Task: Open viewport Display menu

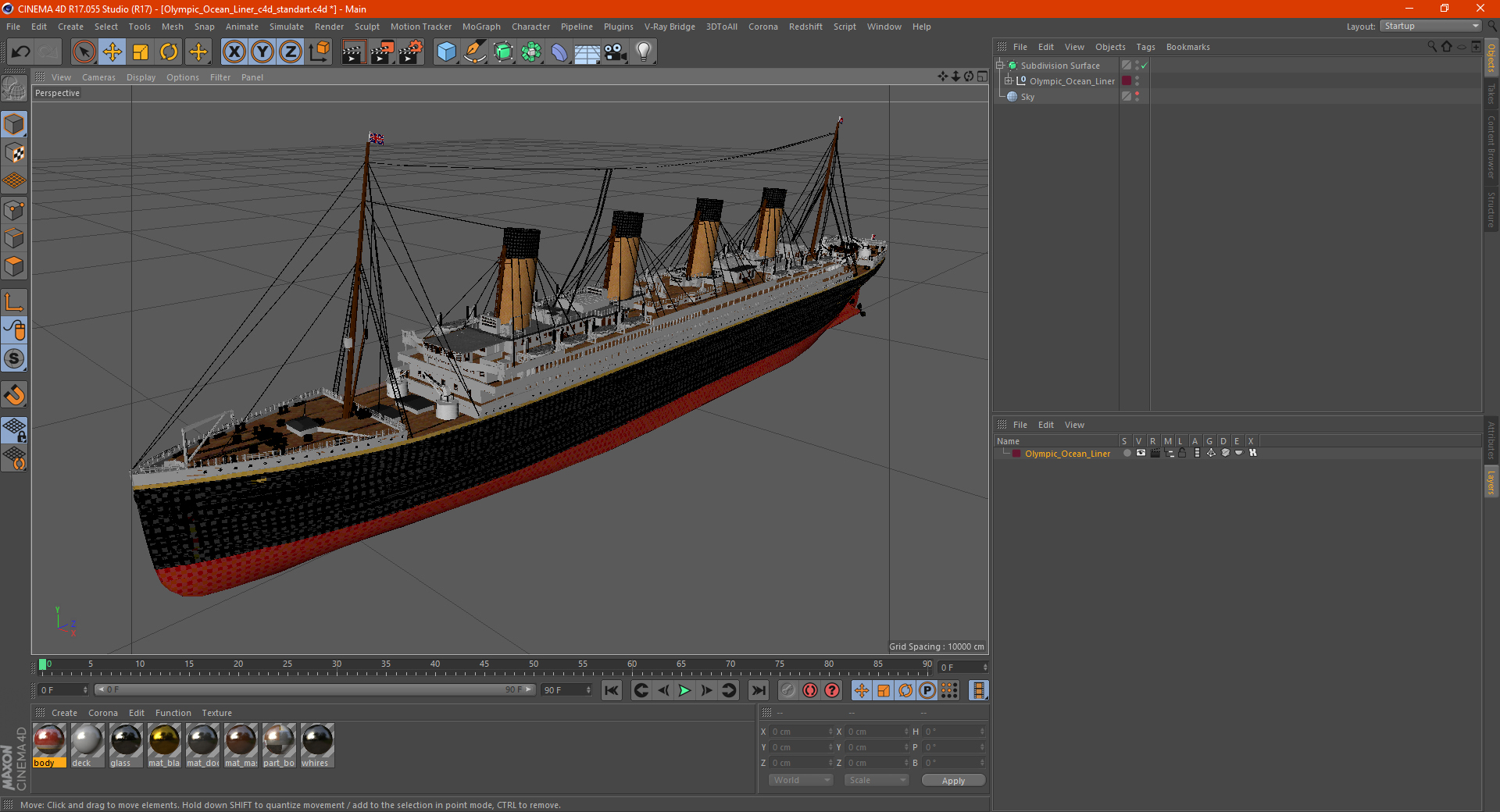Action: point(141,77)
